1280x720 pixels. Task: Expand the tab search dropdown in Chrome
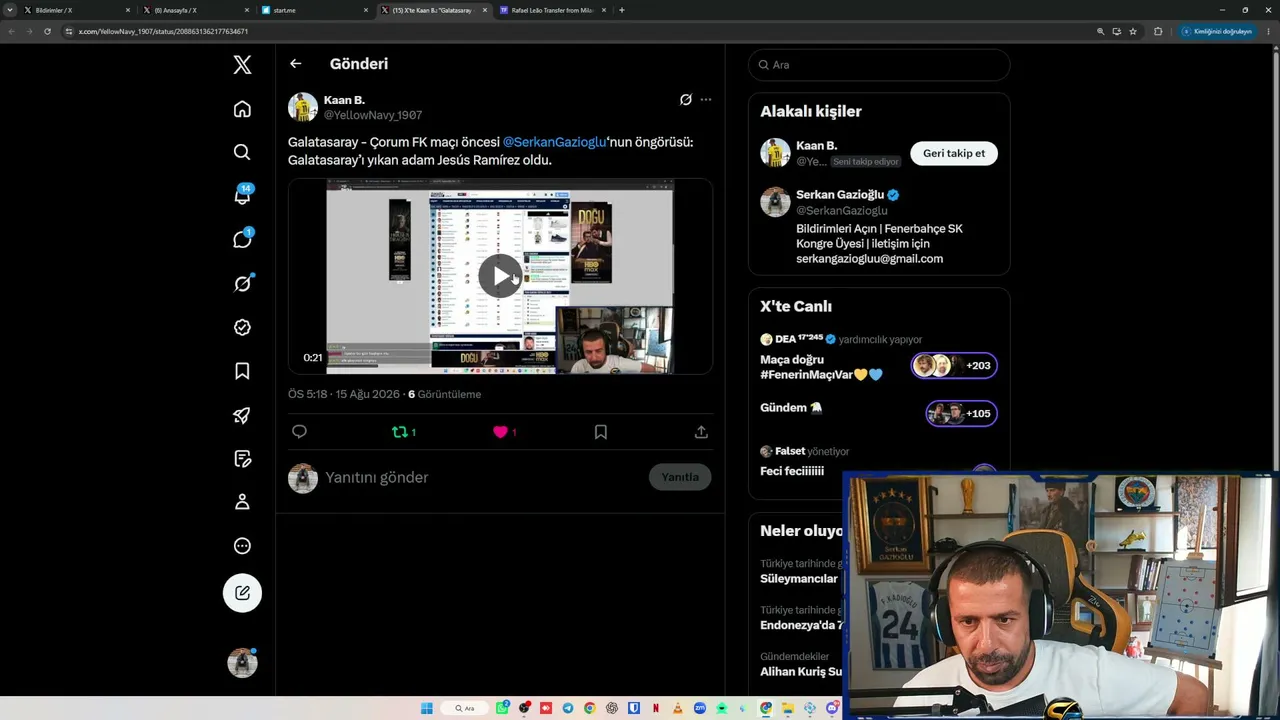point(9,10)
